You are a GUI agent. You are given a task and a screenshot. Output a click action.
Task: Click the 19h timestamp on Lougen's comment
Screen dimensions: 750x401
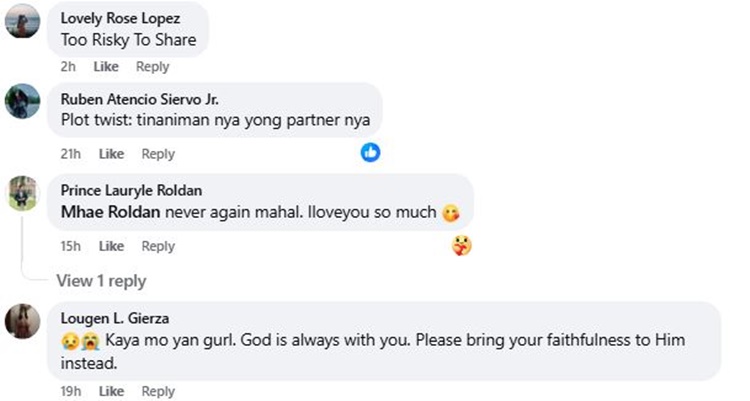(x=70, y=391)
